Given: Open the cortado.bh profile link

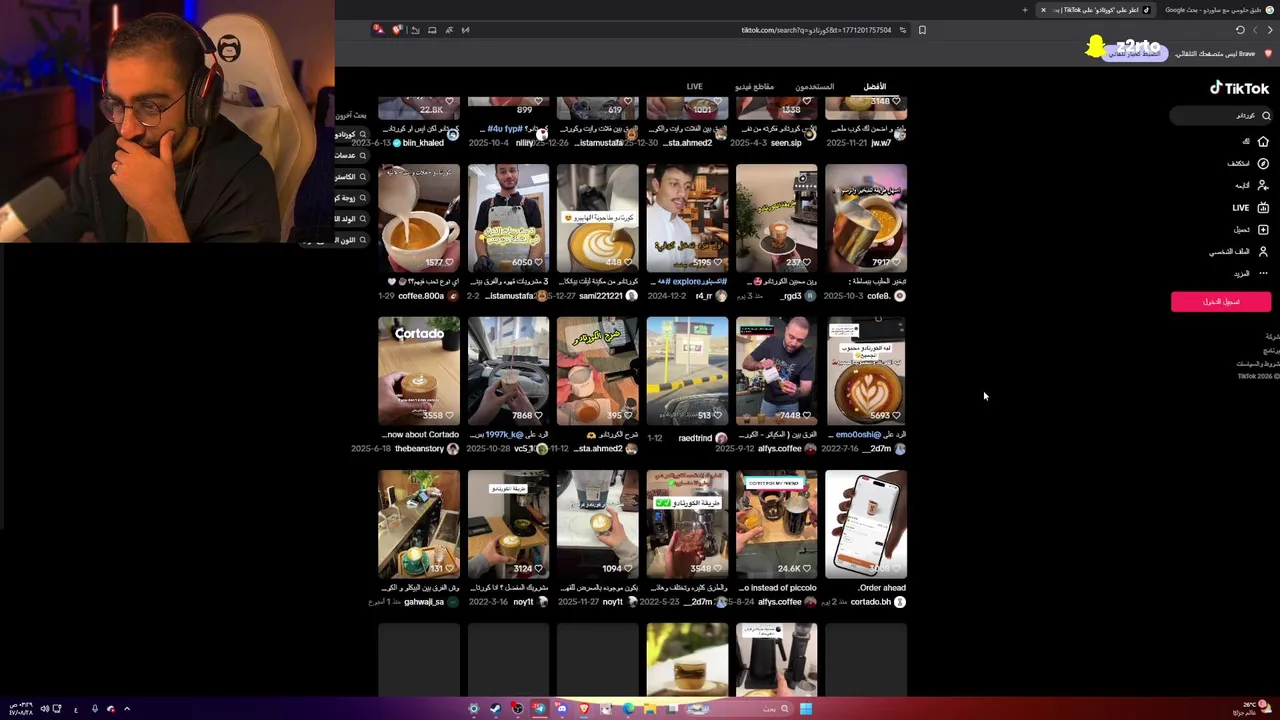Looking at the screenshot, I should click(x=871, y=602).
